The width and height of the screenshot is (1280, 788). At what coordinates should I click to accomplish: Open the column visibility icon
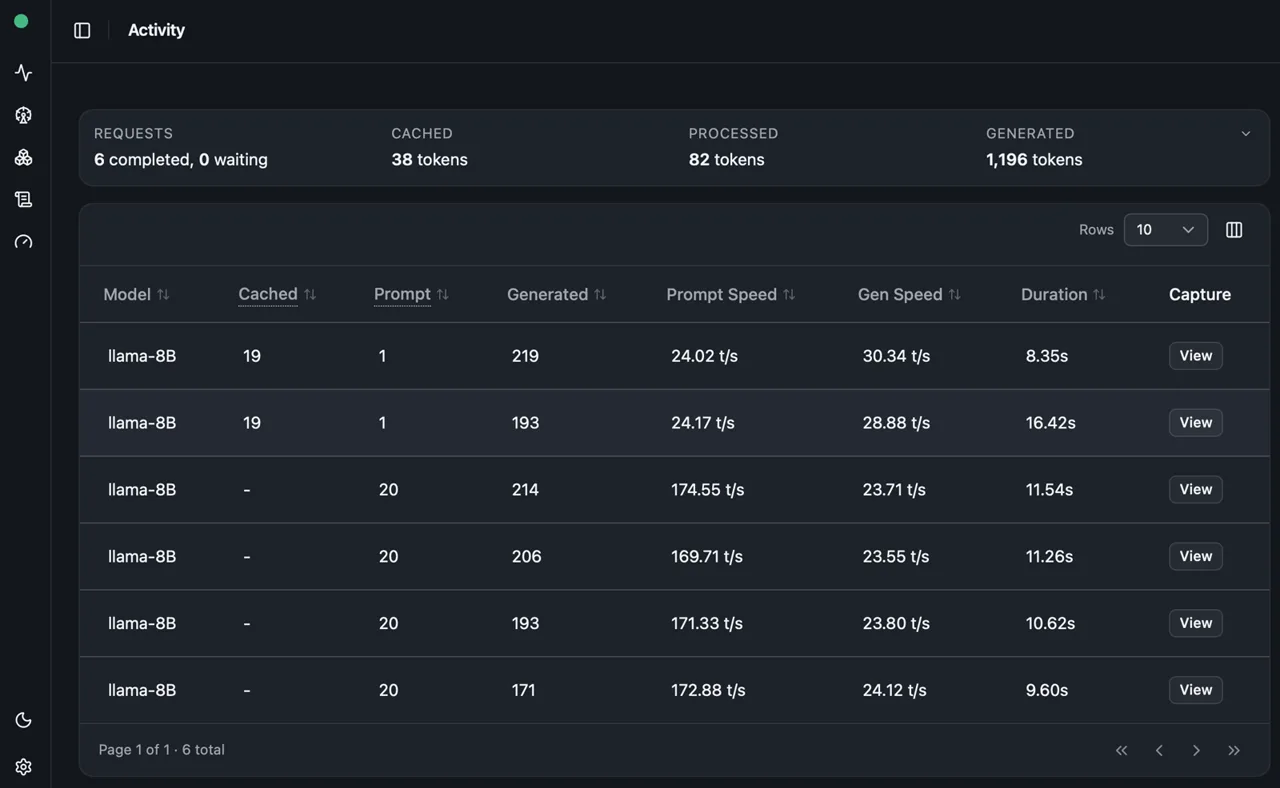coord(1234,230)
